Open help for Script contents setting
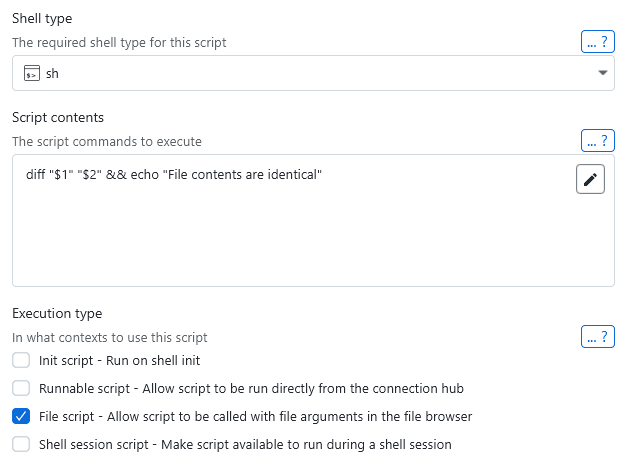This screenshot has height=465, width=627. click(597, 140)
